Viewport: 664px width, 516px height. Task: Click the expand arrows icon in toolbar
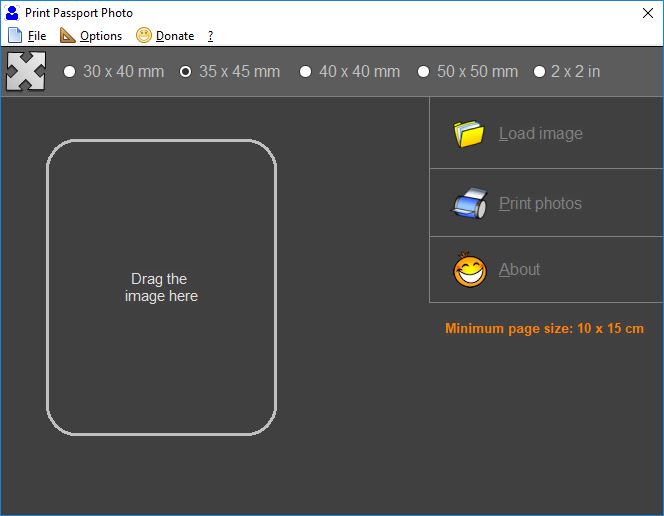[x=26, y=72]
